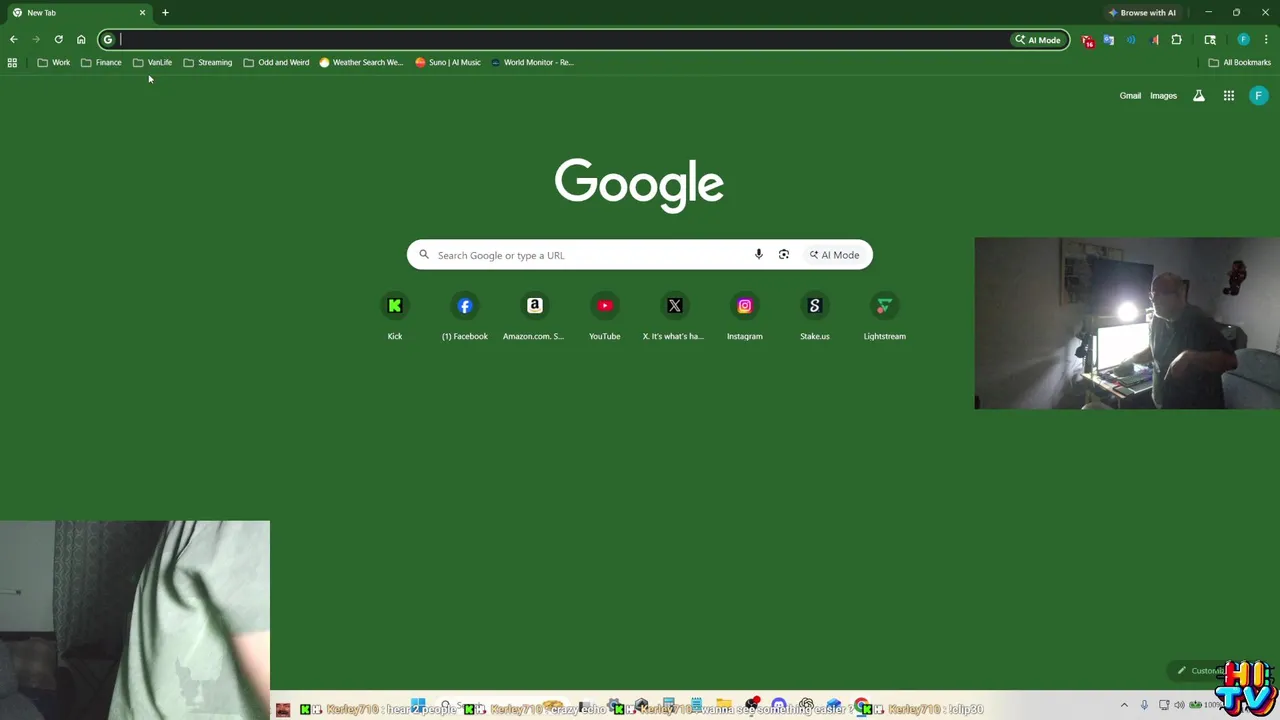Click AI Mode chip in address bar
The height and width of the screenshot is (720, 1280).
(1038, 40)
